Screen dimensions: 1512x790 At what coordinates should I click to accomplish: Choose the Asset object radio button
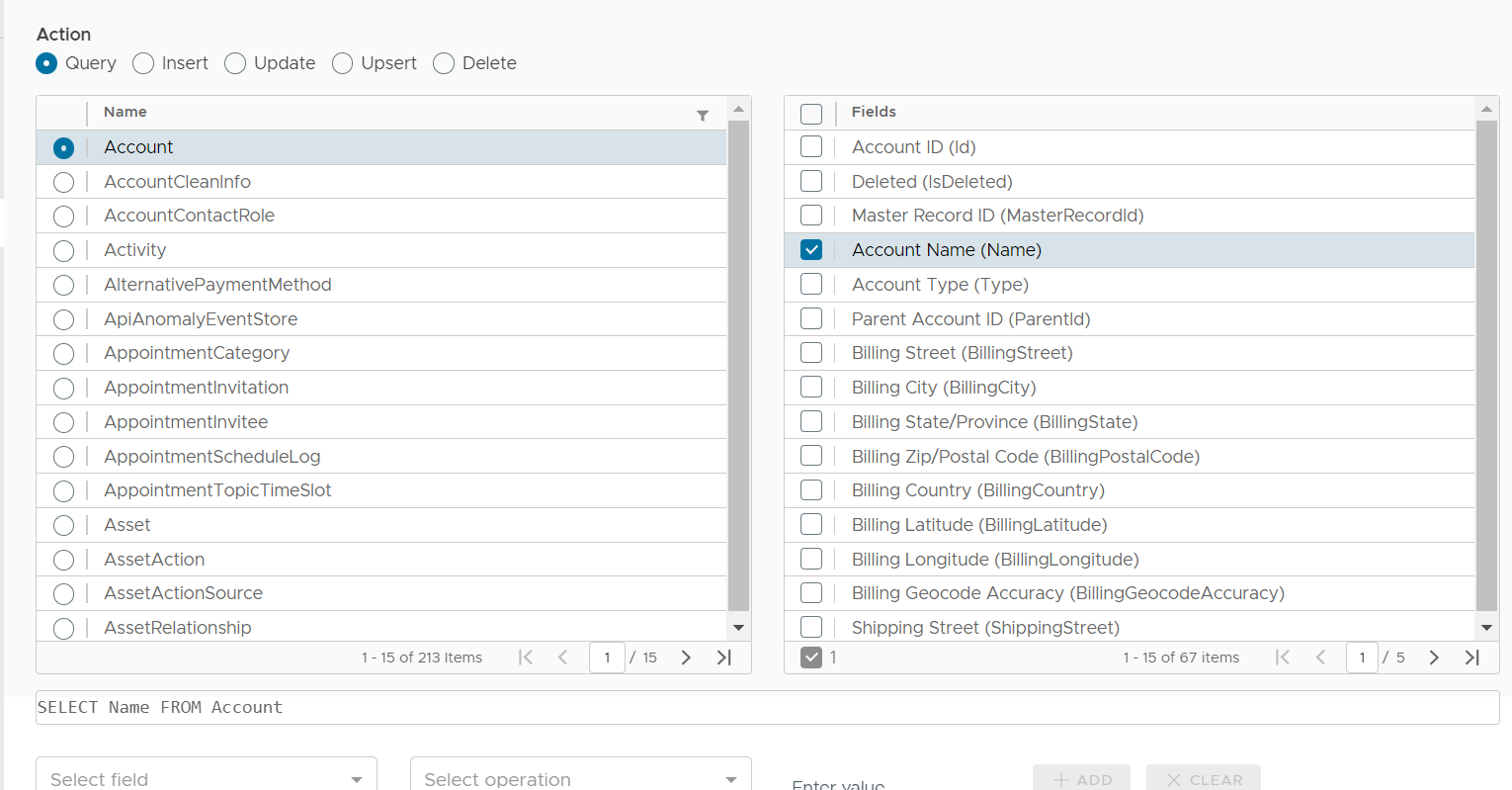(64, 525)
